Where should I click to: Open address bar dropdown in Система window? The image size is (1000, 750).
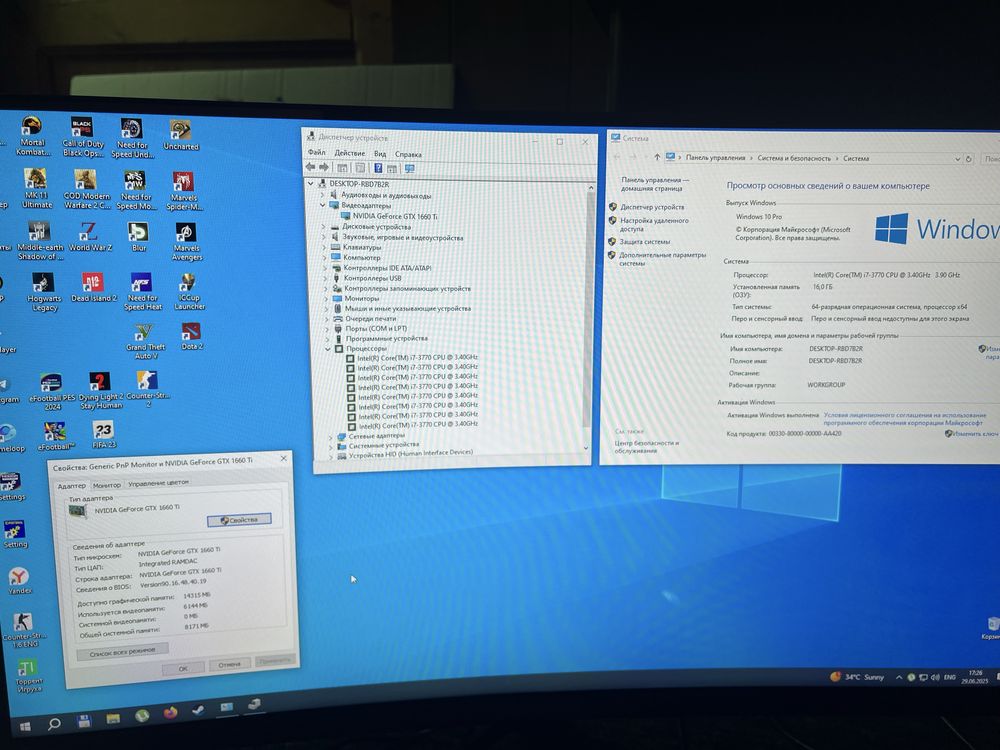957,159
